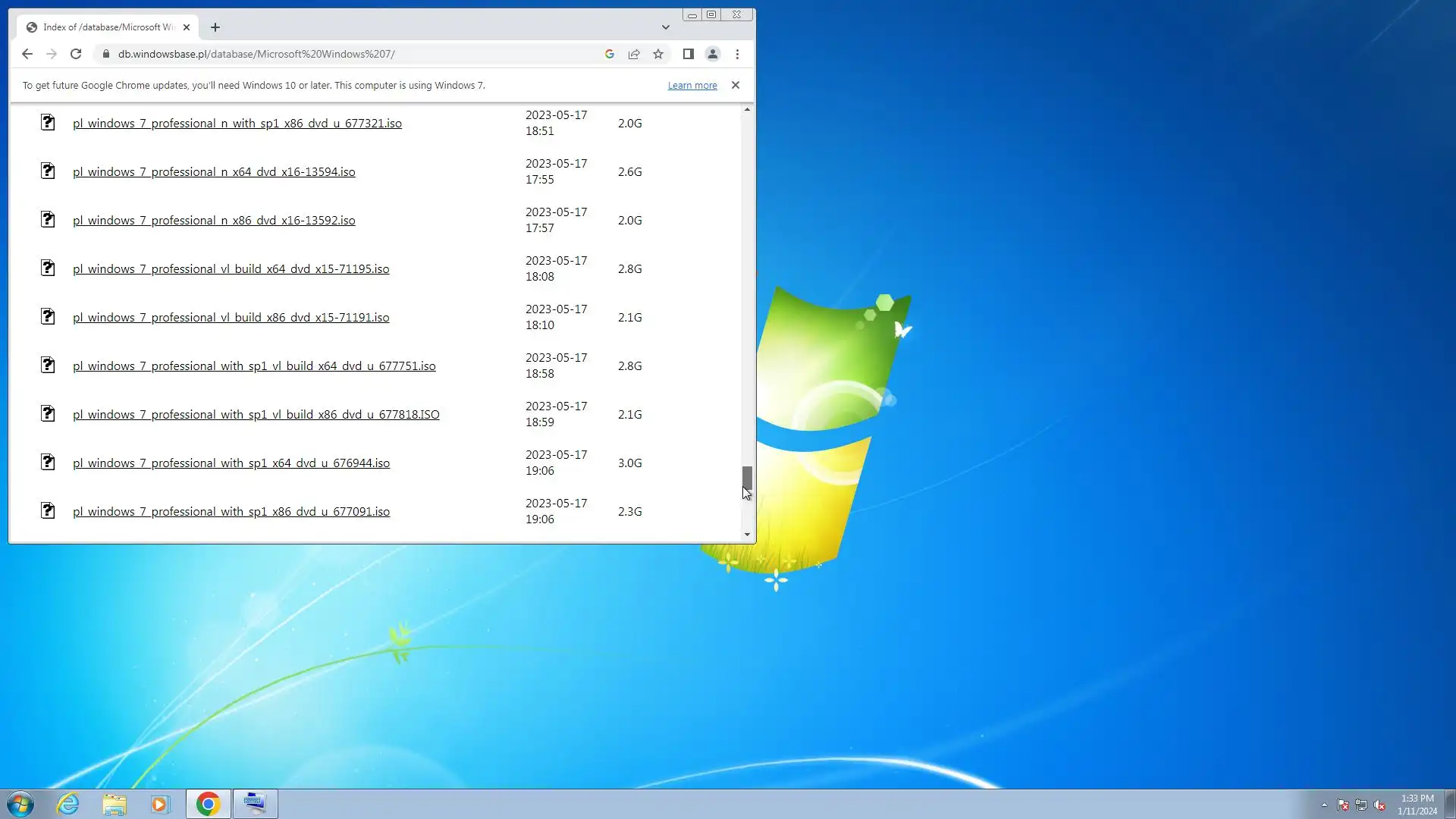Open a new tab with the plus button
This screenshot has width=1456, height=819.
coord(215,27)
